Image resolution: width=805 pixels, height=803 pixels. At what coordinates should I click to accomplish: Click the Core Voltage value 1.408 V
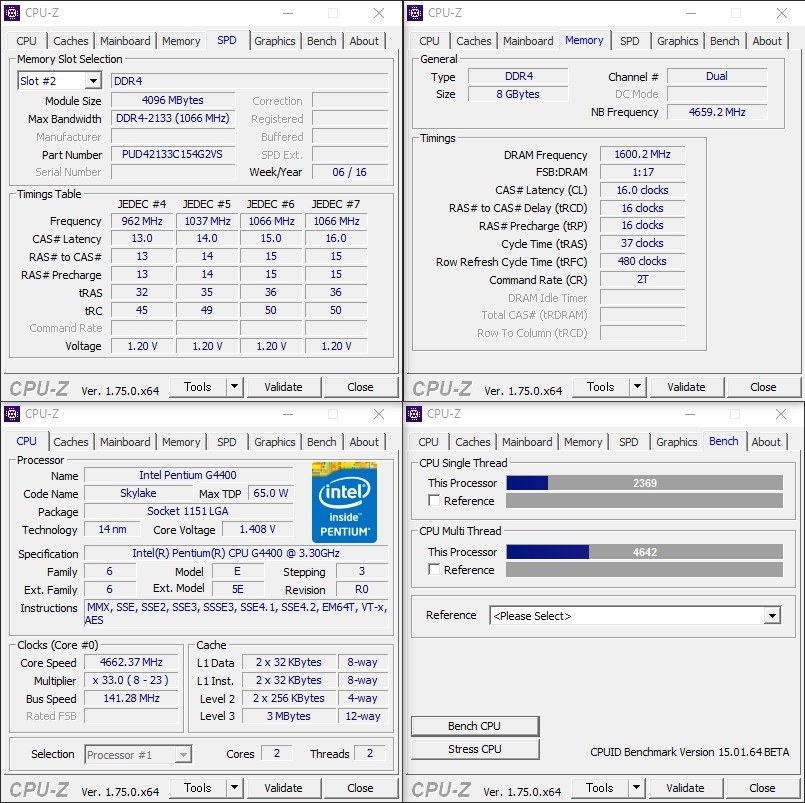(258, 529)
